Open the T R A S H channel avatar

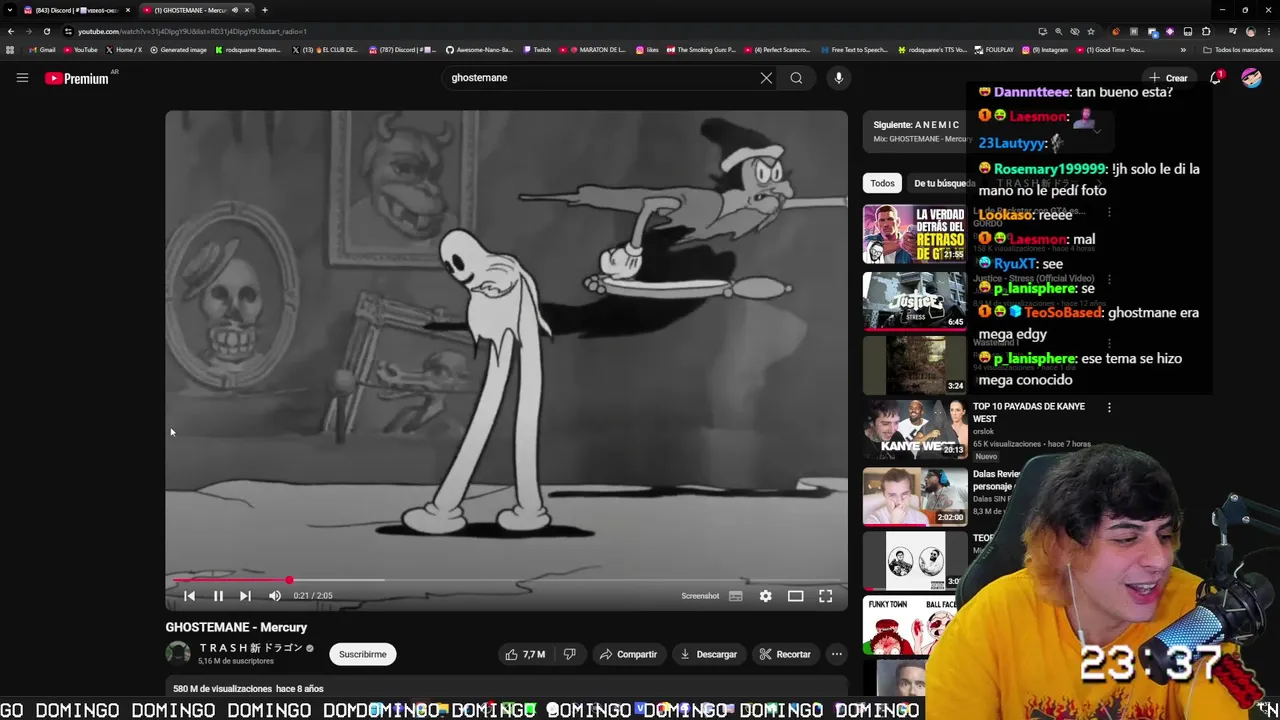(x=178, y=654)
